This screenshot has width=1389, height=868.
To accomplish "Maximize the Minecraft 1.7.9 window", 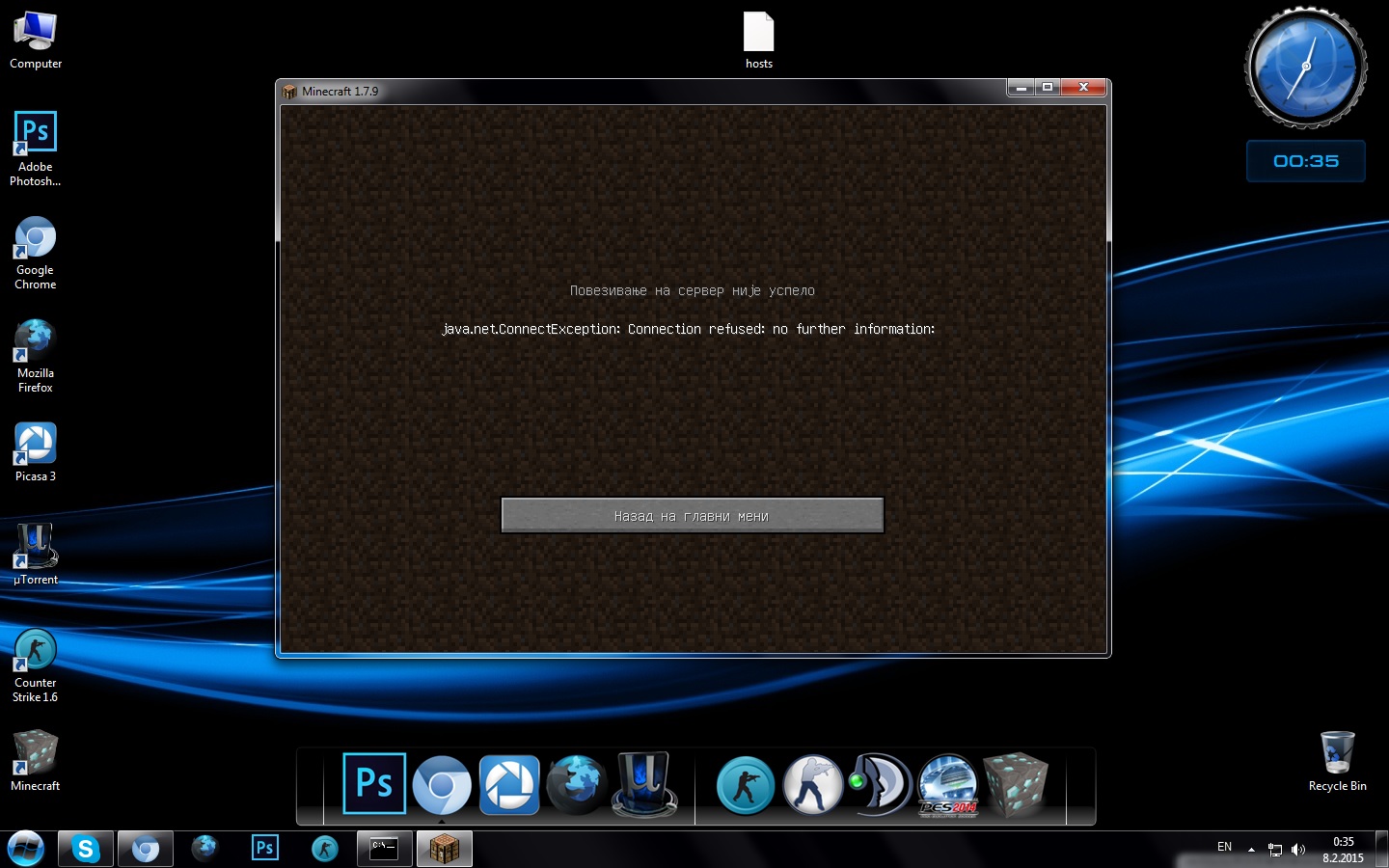I will tap(1048, 87).
